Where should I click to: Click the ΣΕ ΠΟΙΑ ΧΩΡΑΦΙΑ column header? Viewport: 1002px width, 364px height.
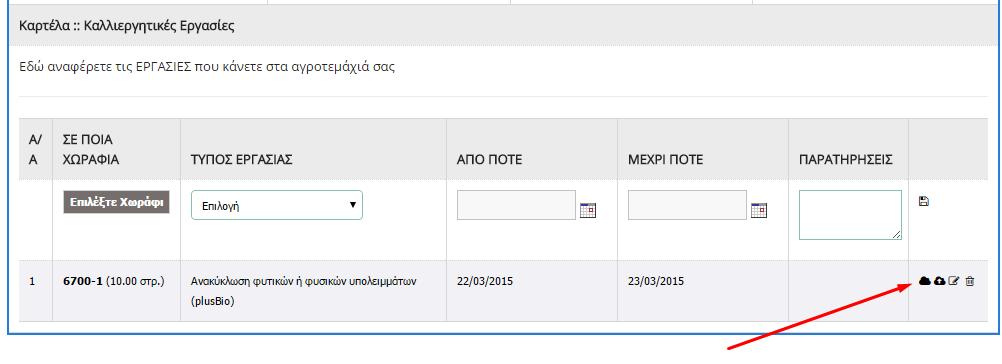tap(91, 149)
